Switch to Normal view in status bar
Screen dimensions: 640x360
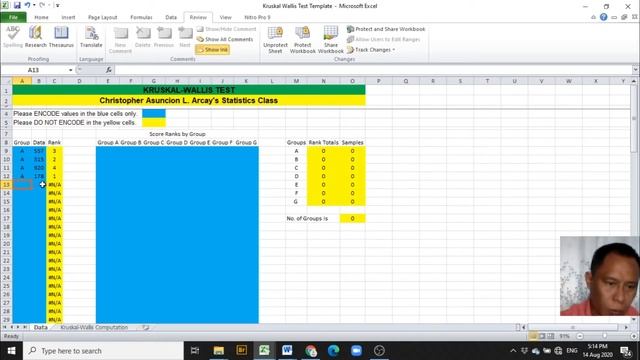(533, 336)
